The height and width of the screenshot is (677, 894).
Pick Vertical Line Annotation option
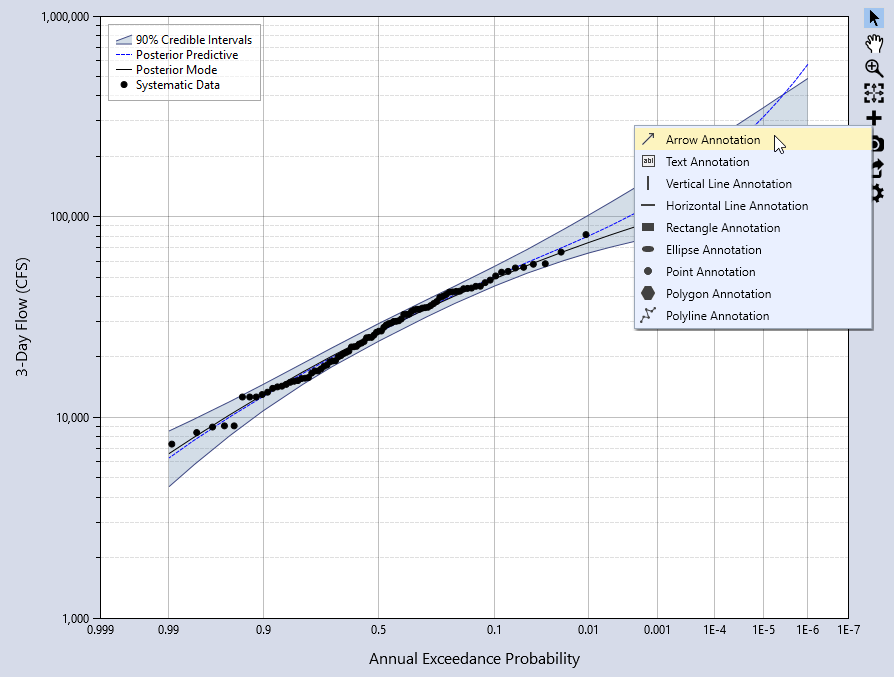pyautogui.click(x=728, y=184)
